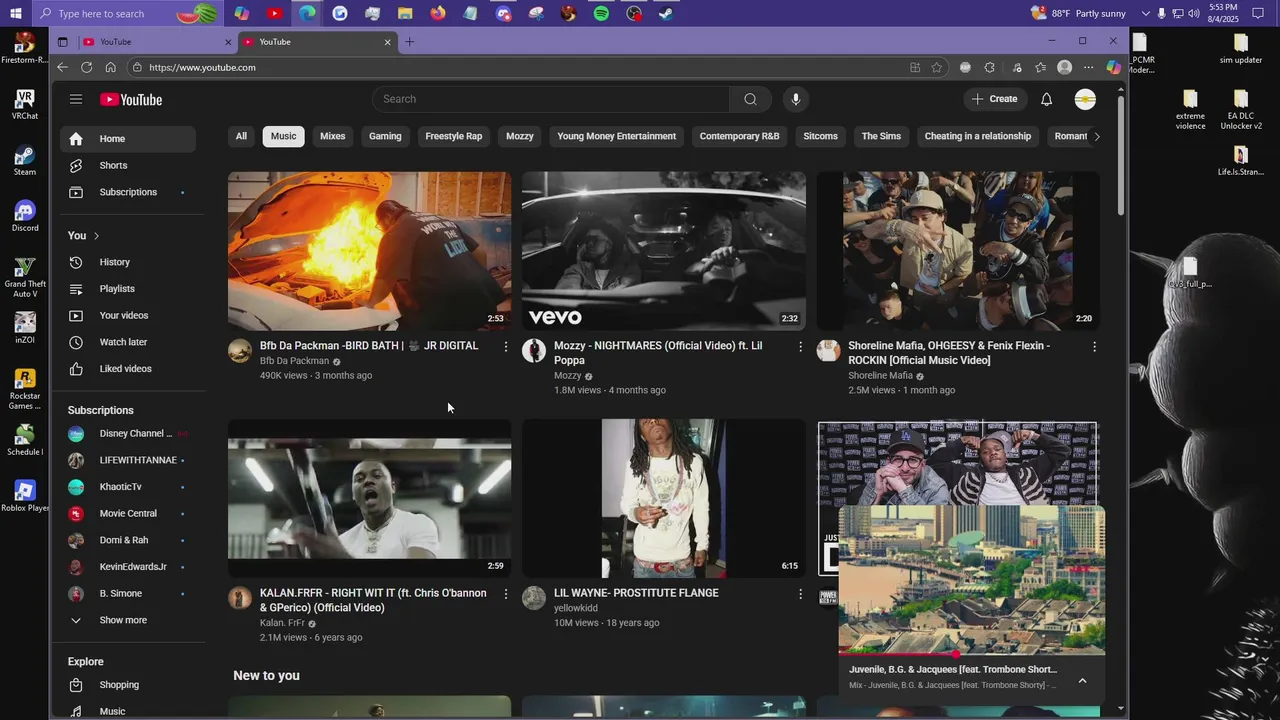Open Liked videos in the sidebar
Viewport: 1280px width, 720px height.
coord(128,369)
